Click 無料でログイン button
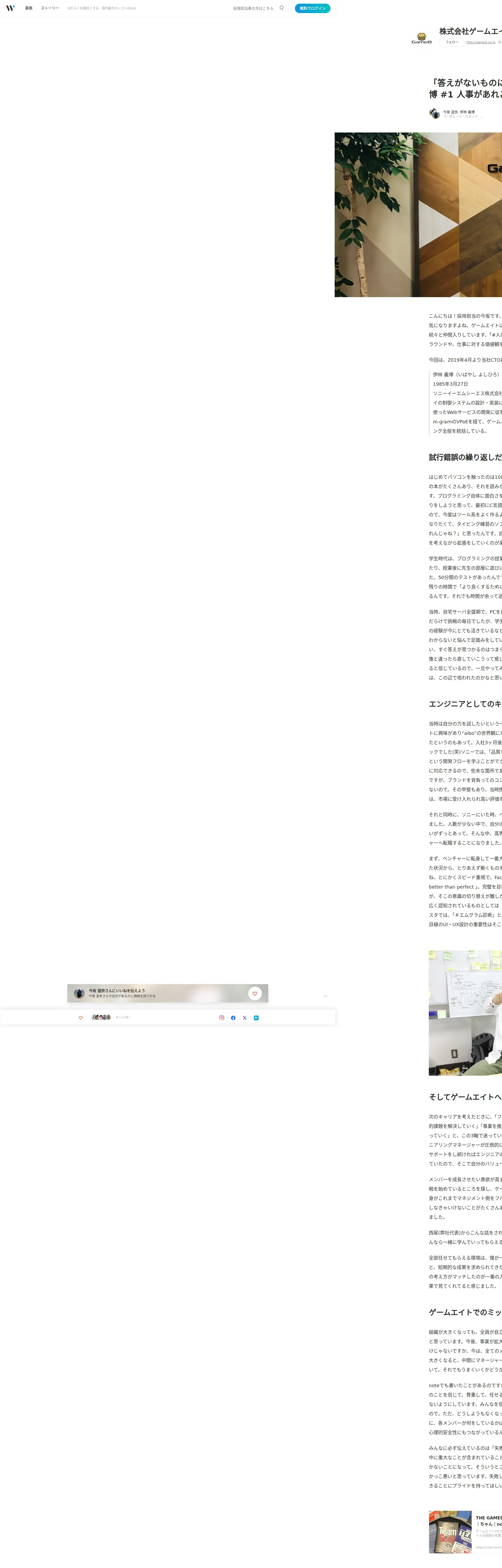The height and width of the screenshot is (1568, 502). point(312,9)
